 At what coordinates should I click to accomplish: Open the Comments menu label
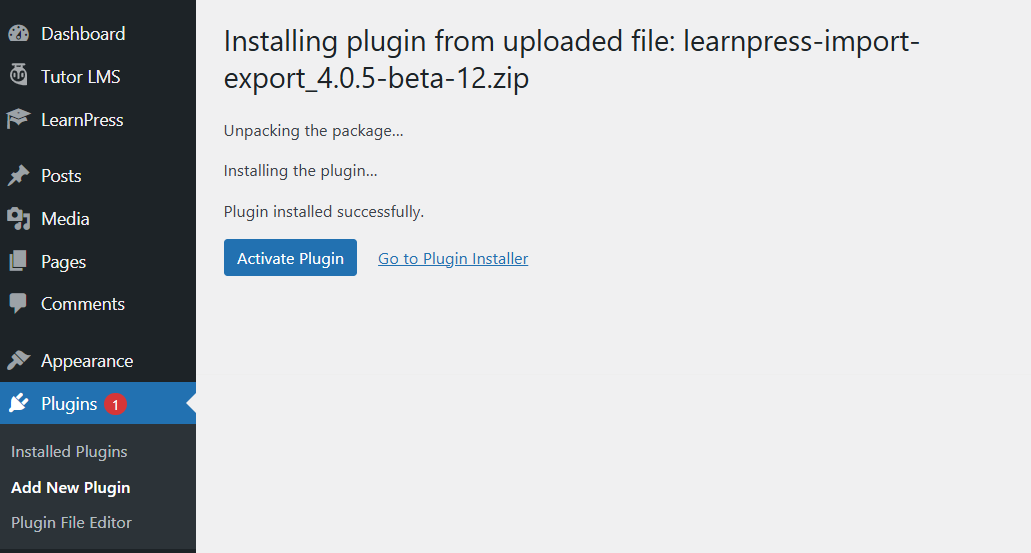click(83, 304)
